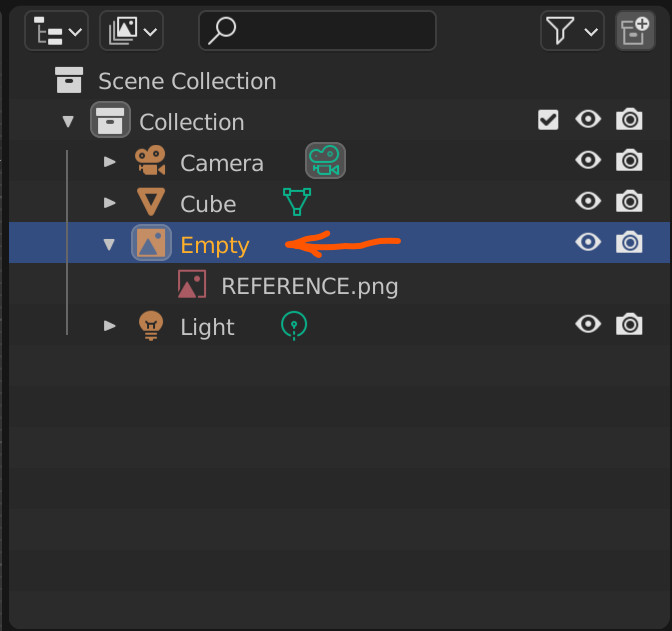Uncheck the Collection exclude checkbox
The width and height of the screenshot is (672, 631).
tap(548, 120)
